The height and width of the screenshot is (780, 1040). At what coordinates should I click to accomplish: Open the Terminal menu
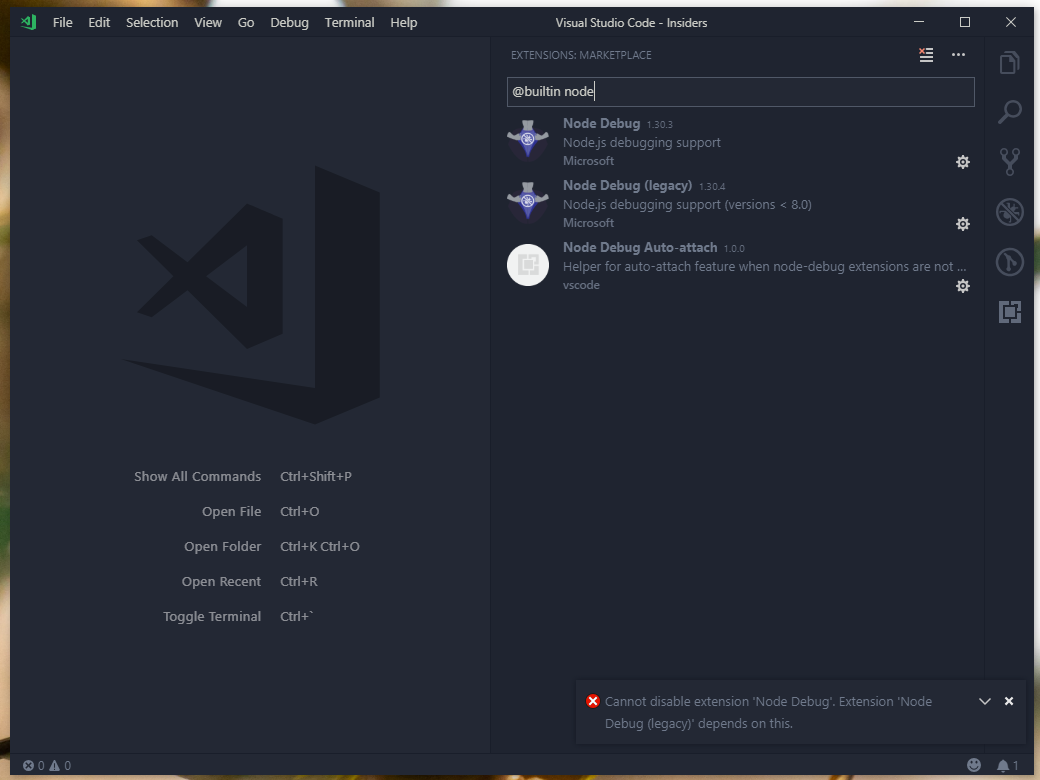coord(349,22)
